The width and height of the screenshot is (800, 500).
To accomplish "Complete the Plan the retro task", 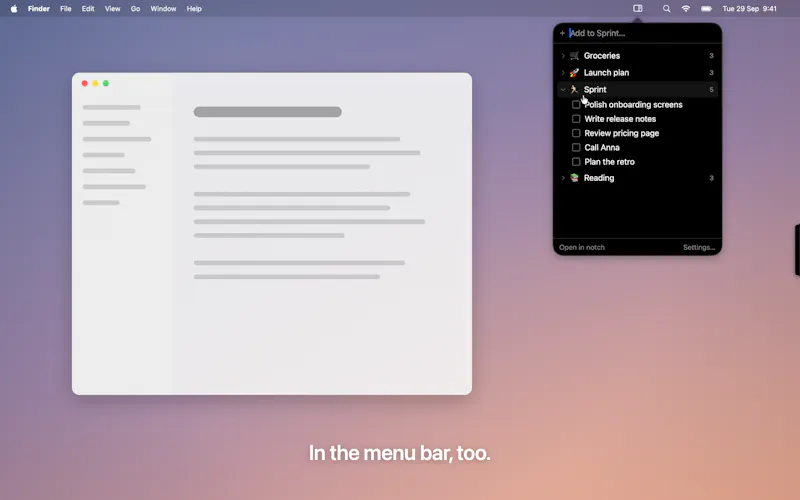I will [576, 162].
